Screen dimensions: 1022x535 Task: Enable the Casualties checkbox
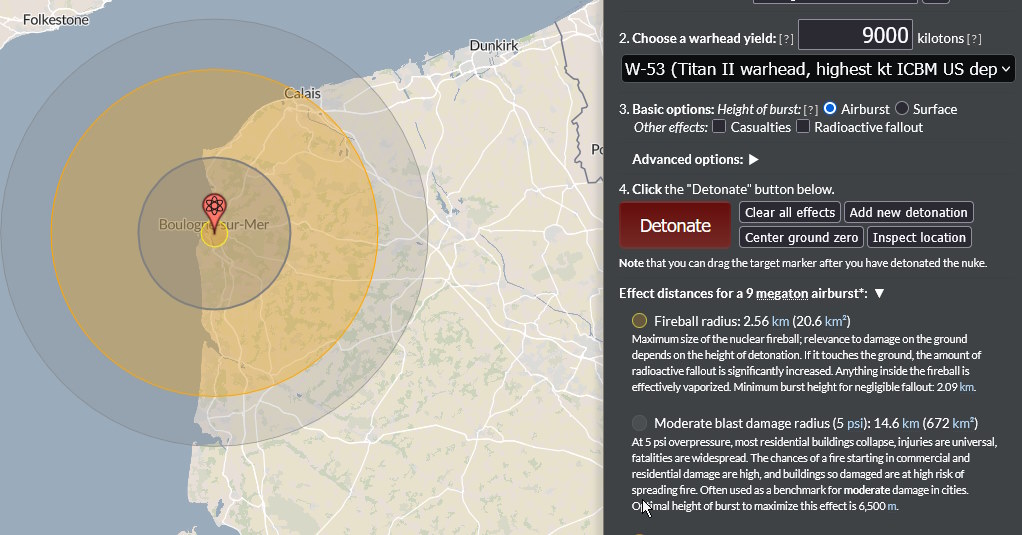(719, 126)
